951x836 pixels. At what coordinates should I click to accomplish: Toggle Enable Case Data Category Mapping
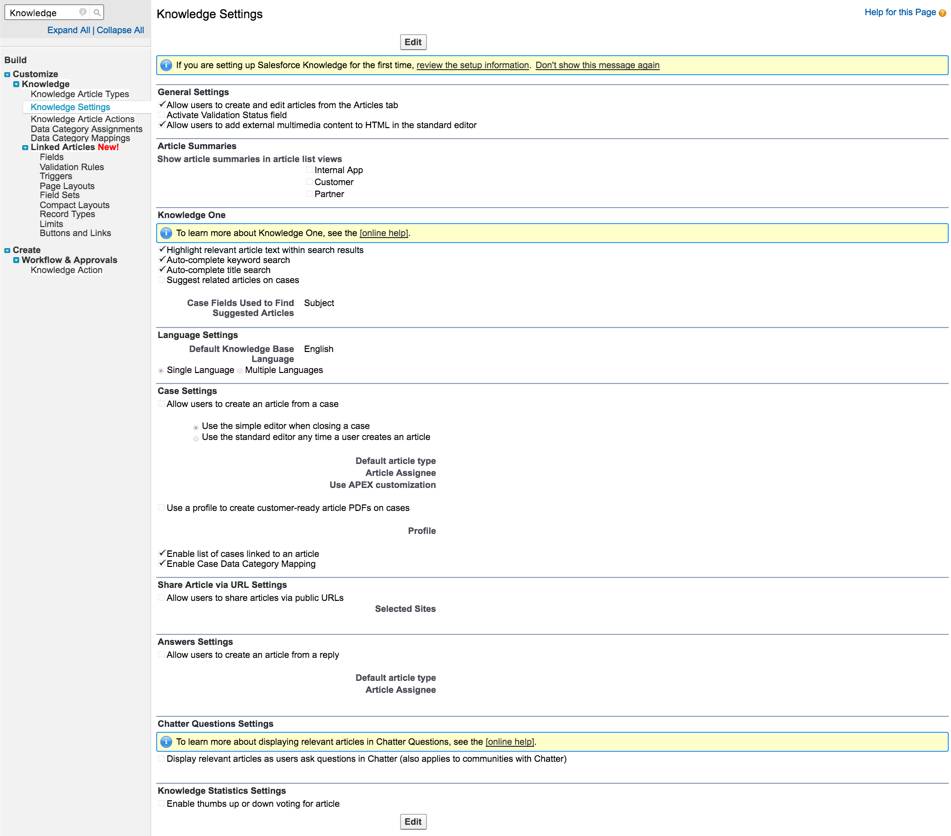[162, 564]
